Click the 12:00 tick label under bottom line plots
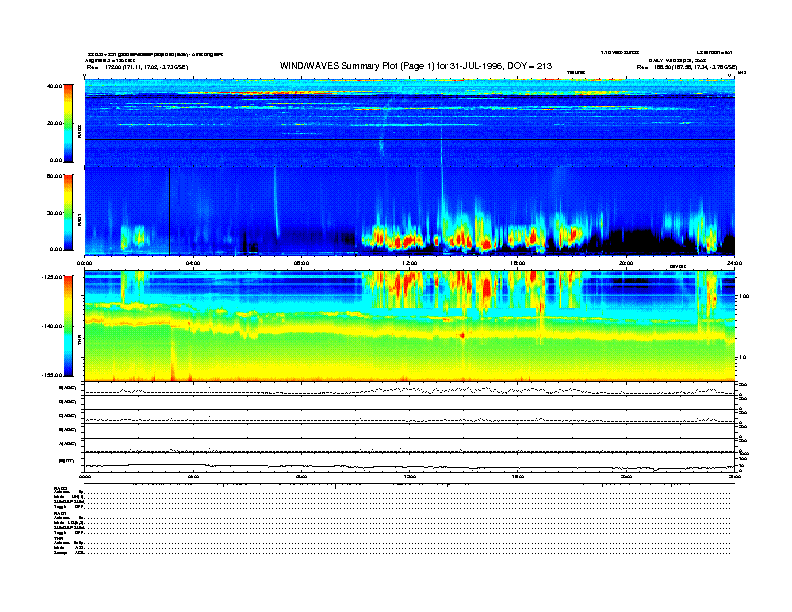This screenshot has height=612, width=792. pos(410,476)
